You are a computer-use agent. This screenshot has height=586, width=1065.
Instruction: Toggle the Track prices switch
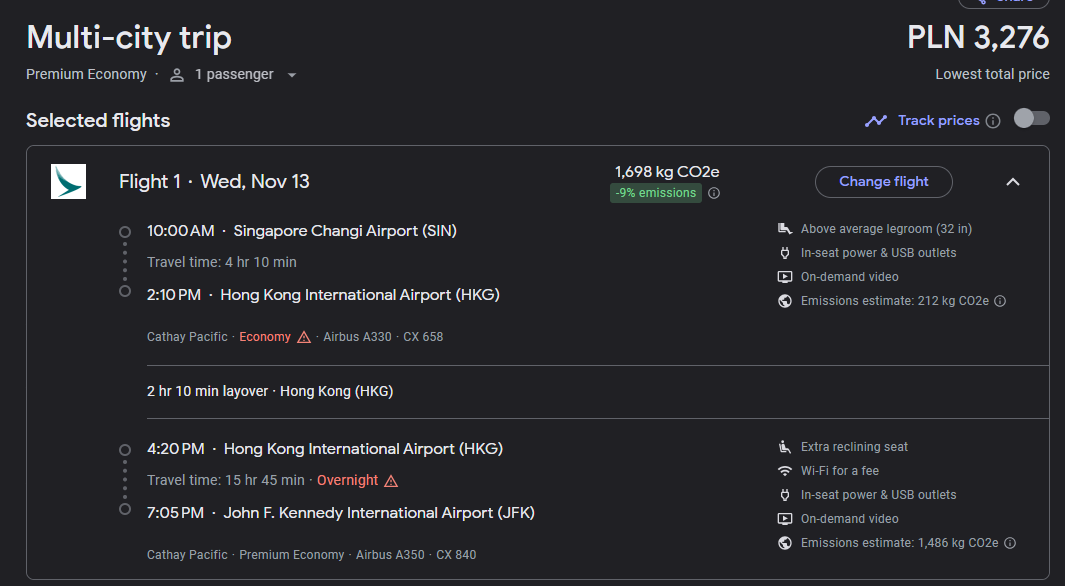[1031, 119]
